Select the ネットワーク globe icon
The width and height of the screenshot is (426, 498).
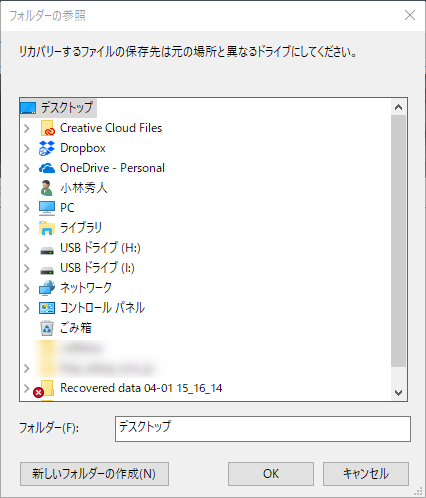[47, 288]
